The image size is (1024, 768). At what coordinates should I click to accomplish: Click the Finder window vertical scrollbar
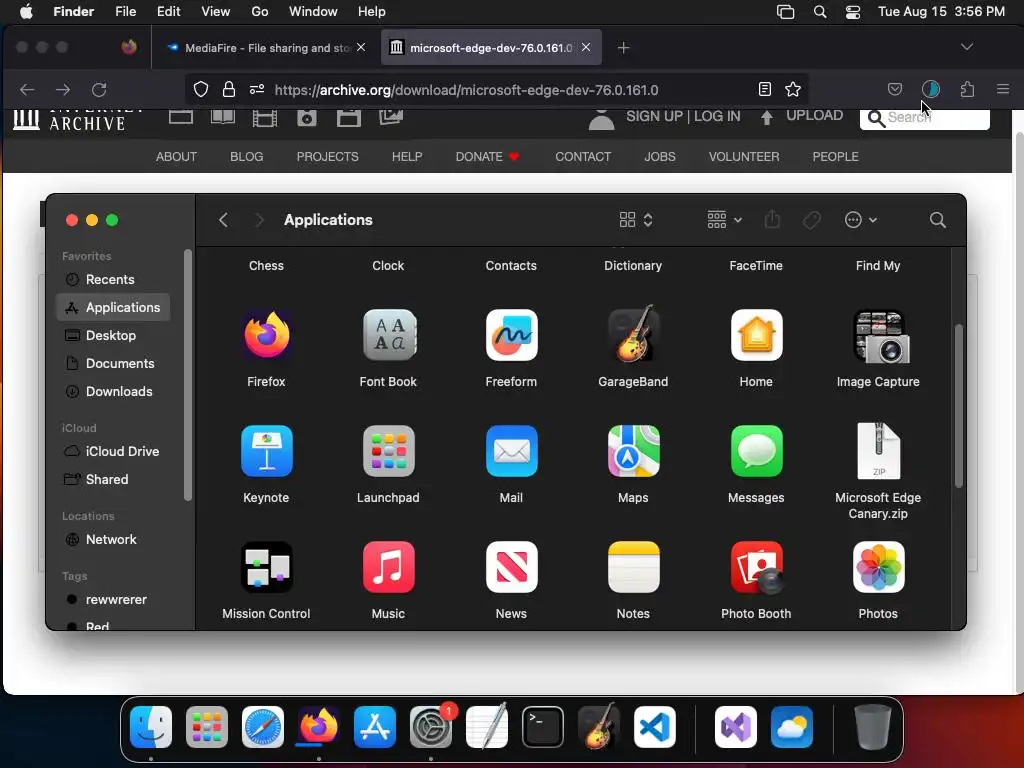[x=959, y=406]
